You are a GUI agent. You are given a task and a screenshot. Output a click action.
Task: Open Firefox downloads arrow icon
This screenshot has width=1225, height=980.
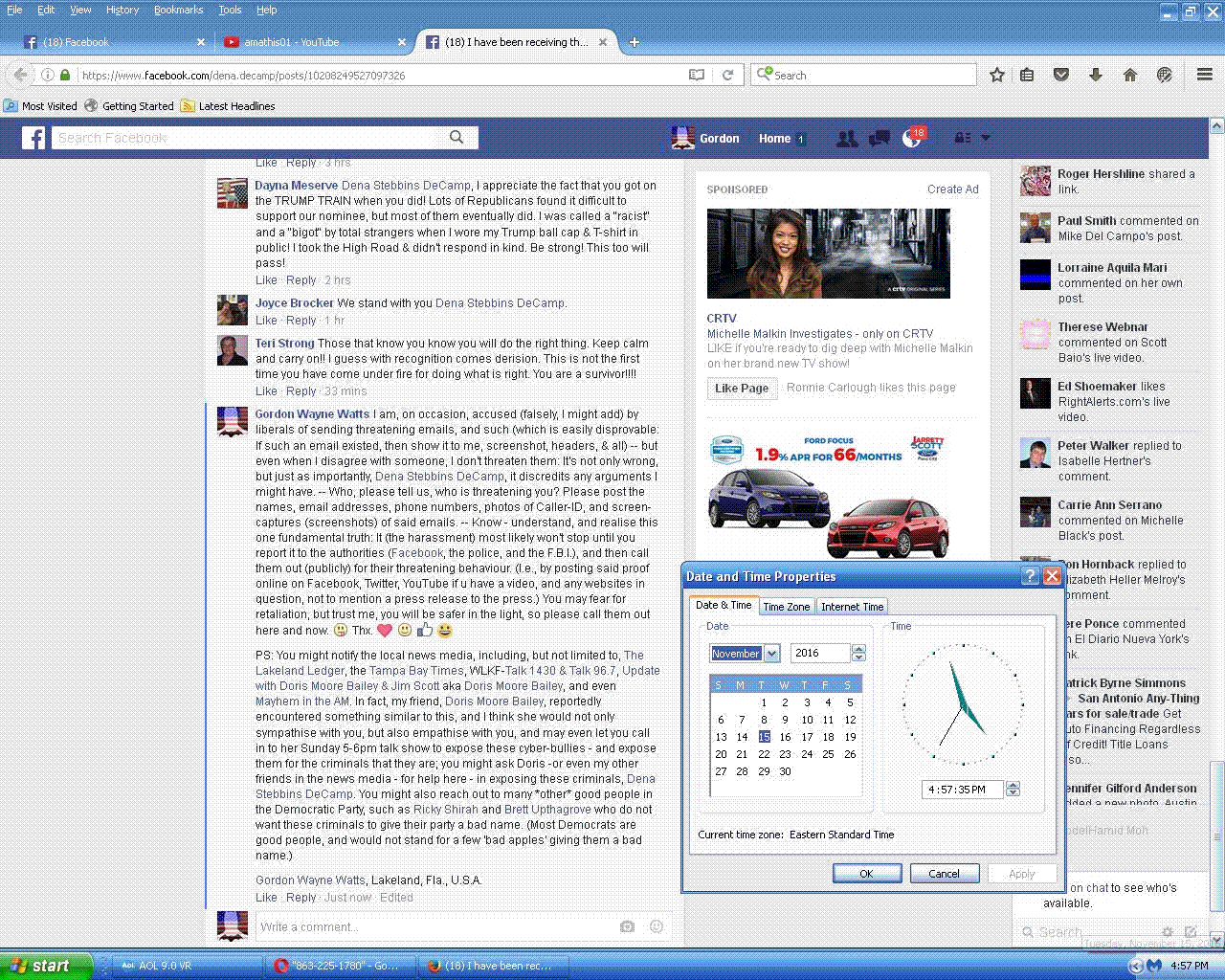(1096, 75)
